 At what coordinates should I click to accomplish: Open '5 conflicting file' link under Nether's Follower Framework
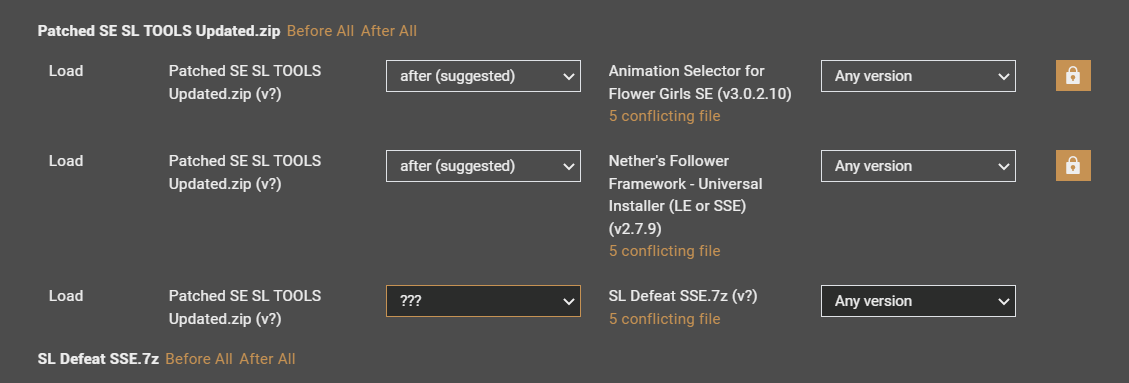pyautogui.click(x=665, y=251)
